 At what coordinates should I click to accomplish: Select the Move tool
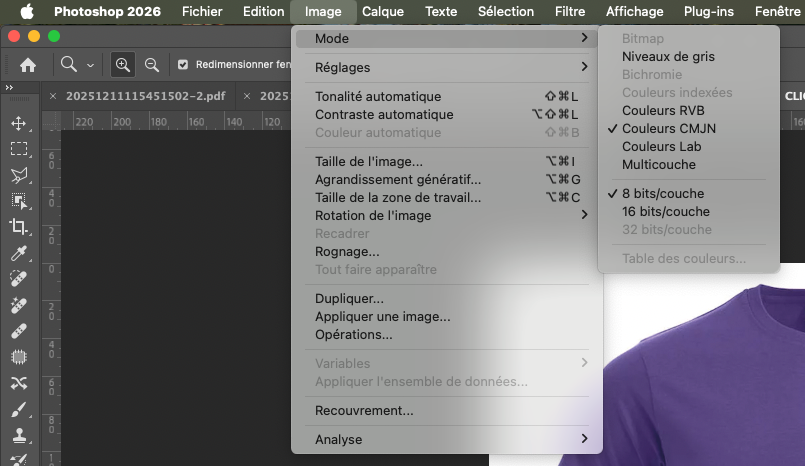[x=19, y=123]
